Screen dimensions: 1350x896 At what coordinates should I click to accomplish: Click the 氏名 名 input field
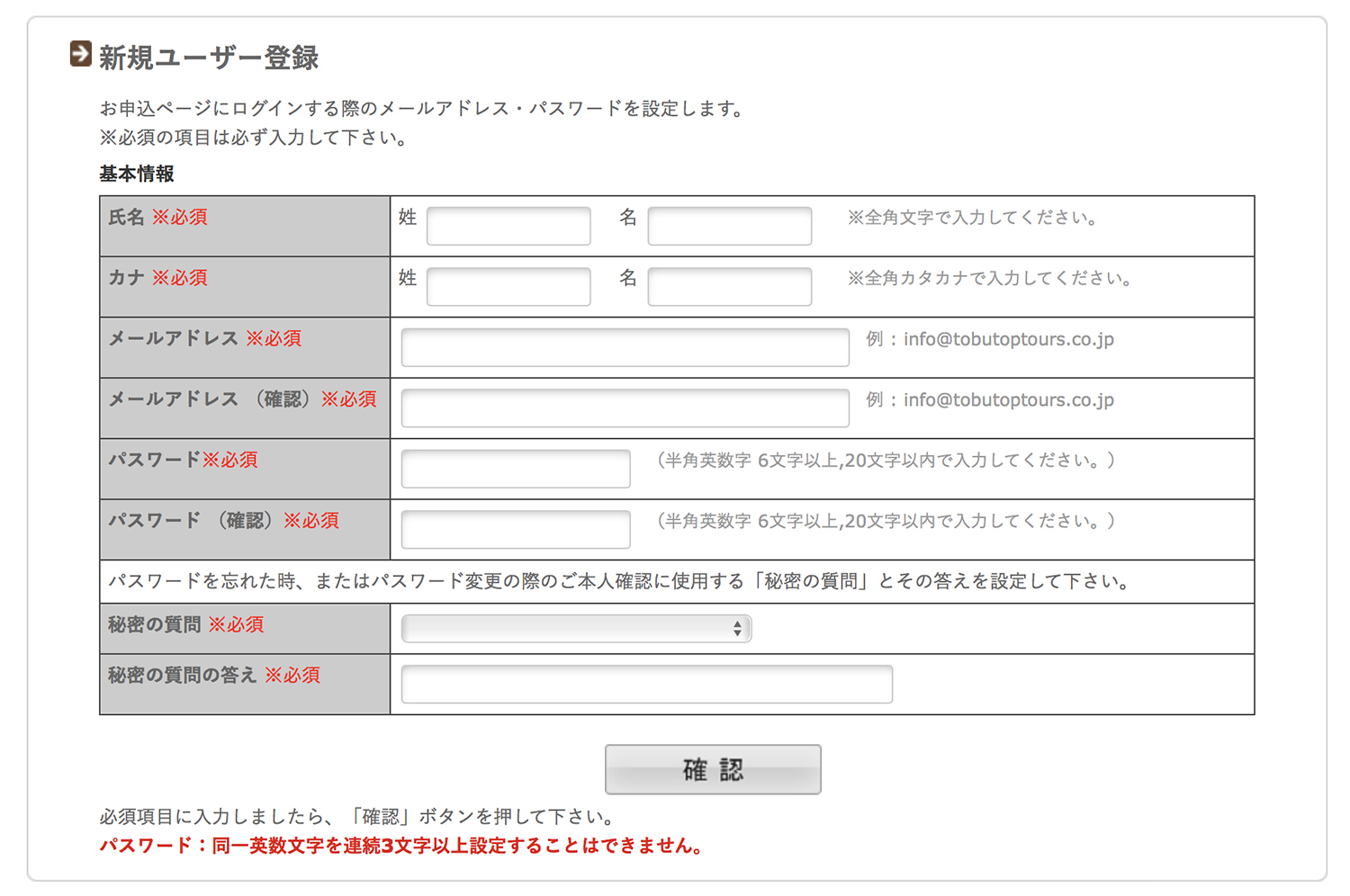(729, 226)
